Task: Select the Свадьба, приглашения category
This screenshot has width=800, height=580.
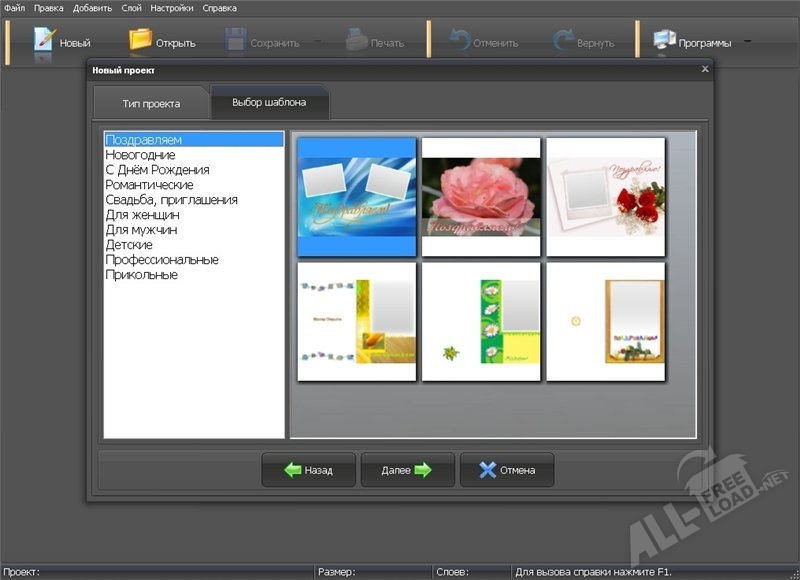Action: [171, 200]
